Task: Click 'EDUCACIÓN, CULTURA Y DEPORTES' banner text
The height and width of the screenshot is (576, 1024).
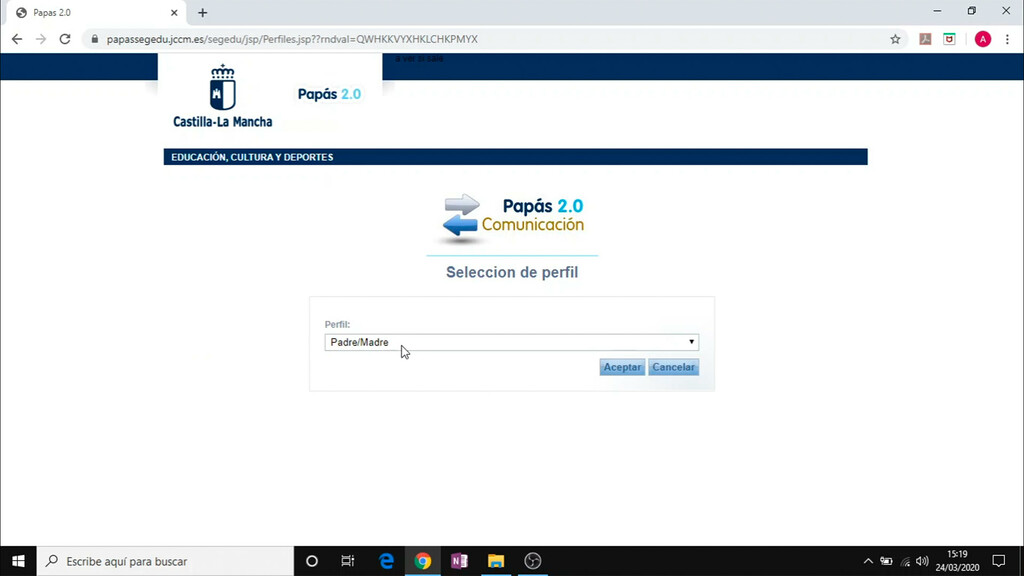Action: (x=252, y=157)
